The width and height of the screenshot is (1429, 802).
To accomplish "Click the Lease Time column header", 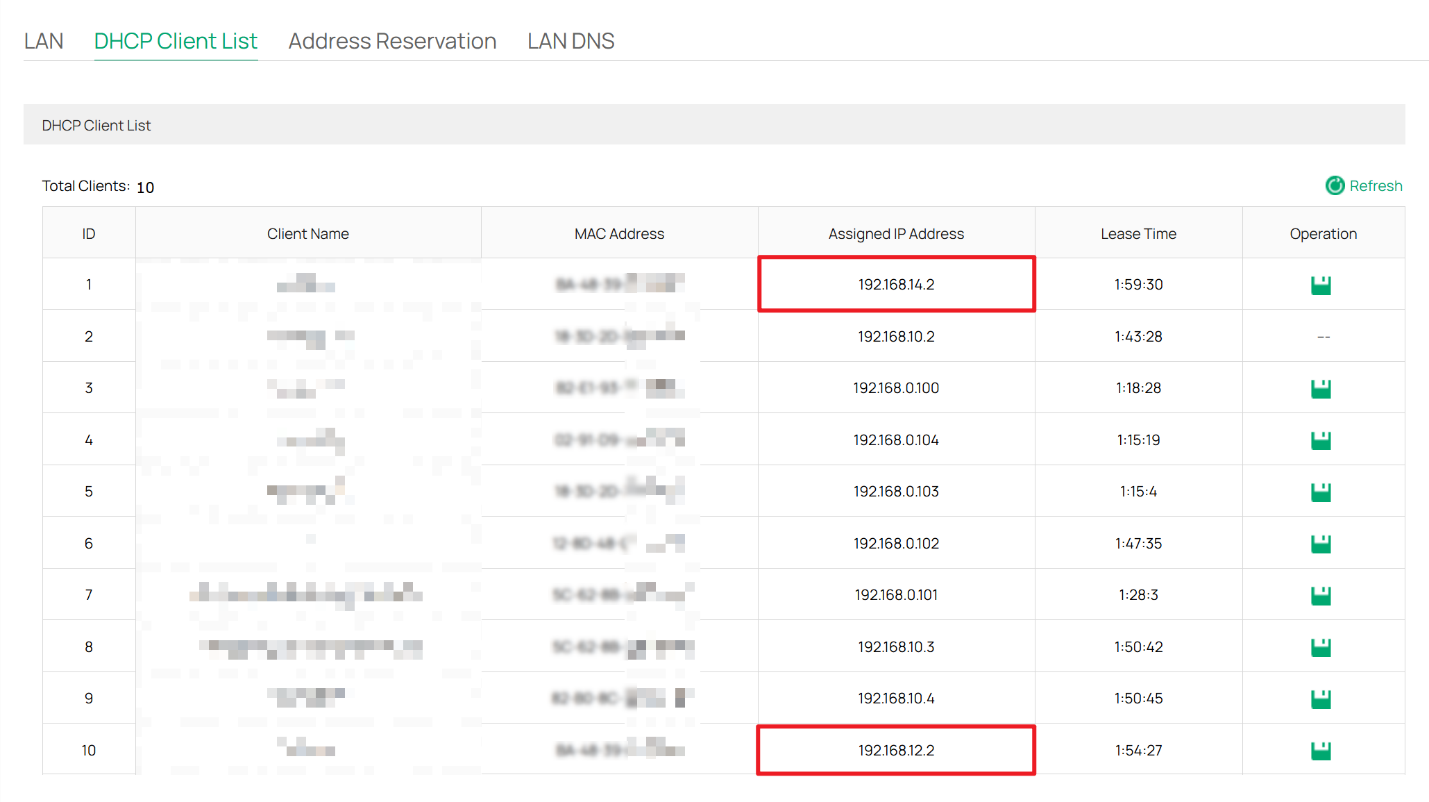I will pyautogui.click(x=1138, y=234).
